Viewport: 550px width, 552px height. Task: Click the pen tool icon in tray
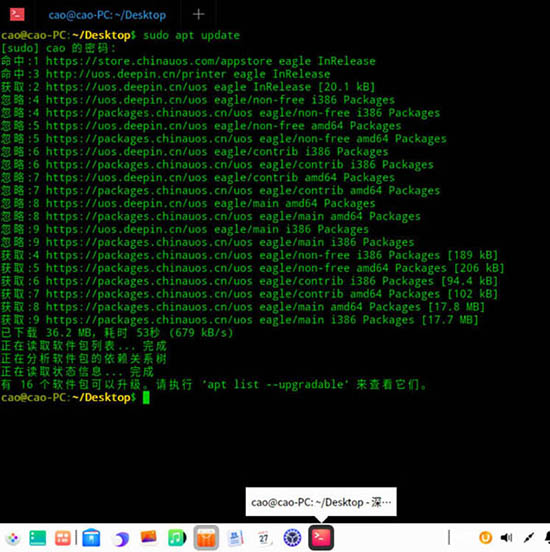[529, 538]
